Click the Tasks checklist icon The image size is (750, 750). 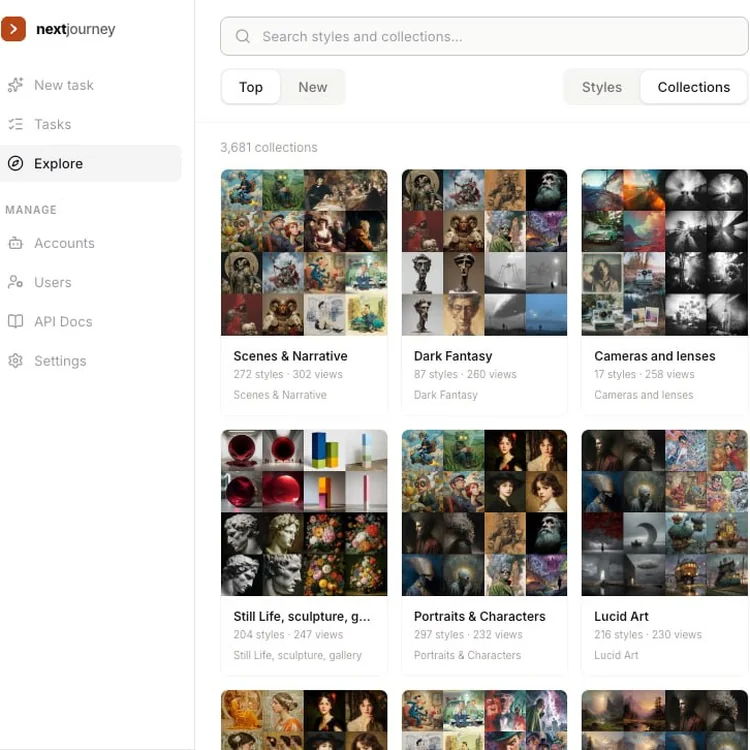click(15, 124)
